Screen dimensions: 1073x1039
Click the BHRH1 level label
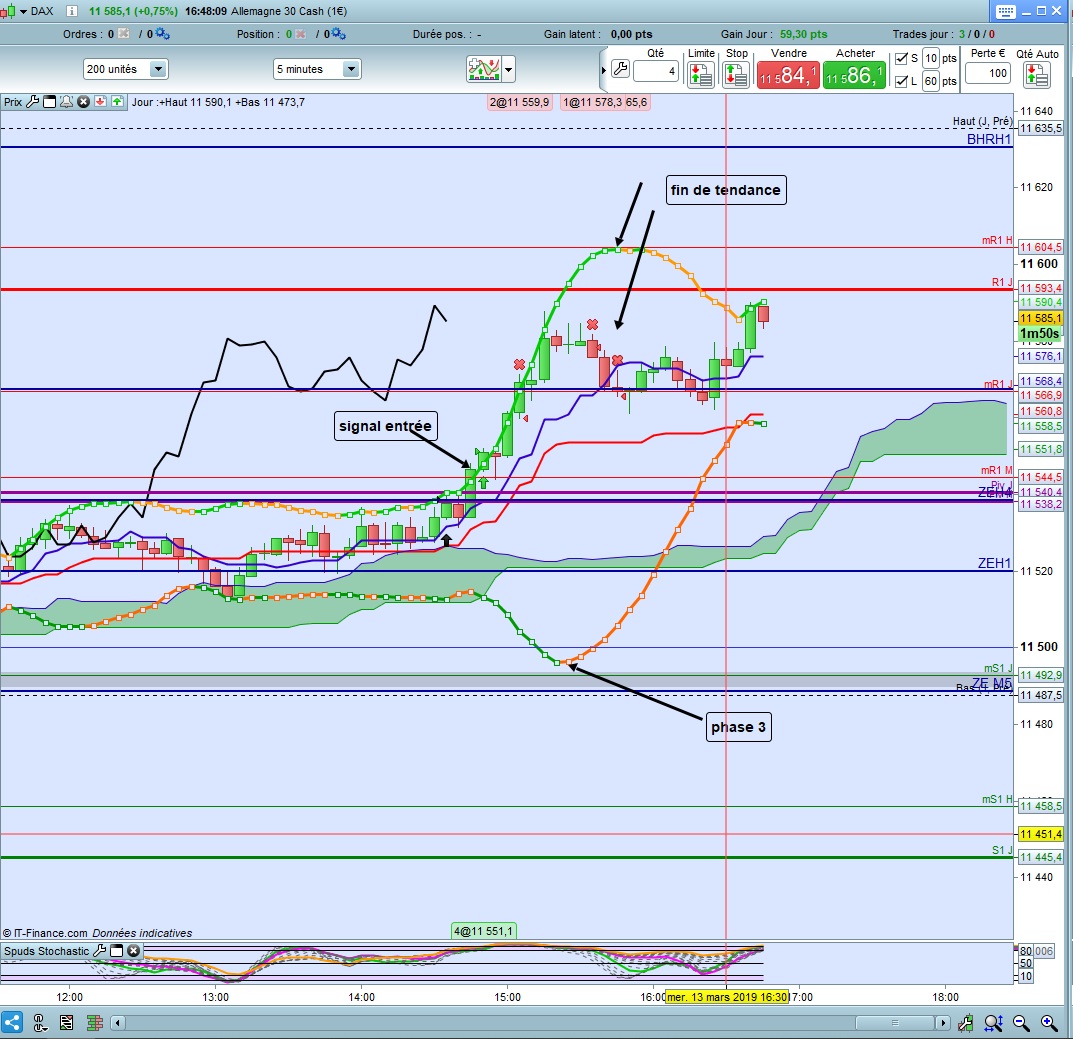click(989, 139)
